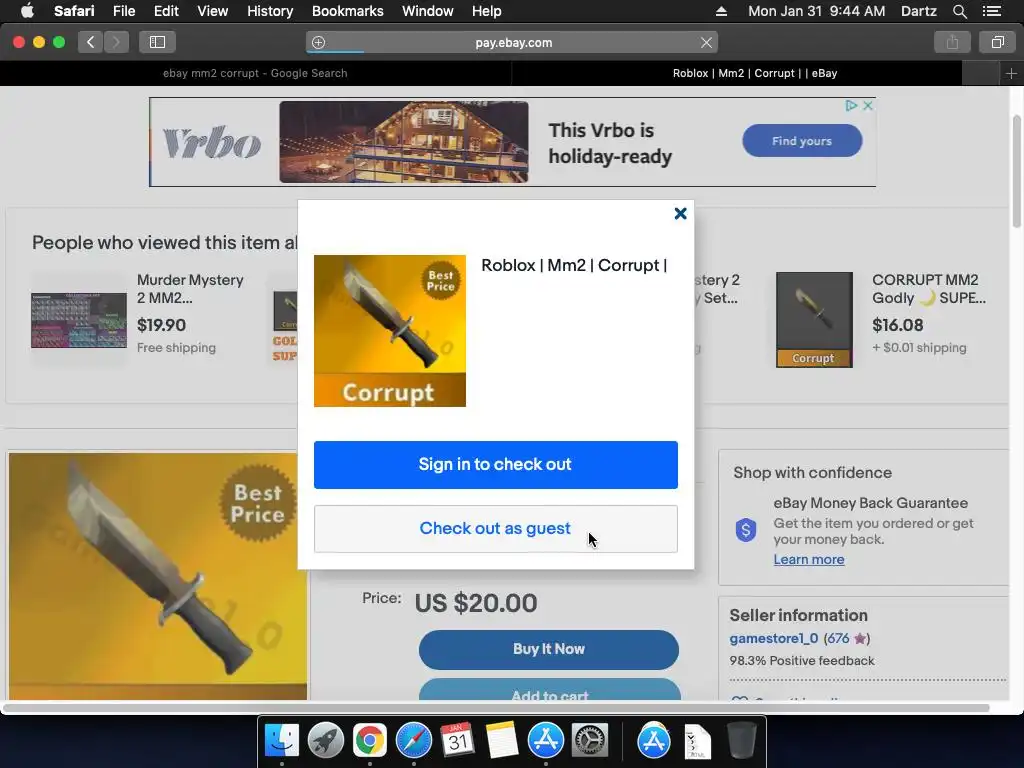The image size is (1024, 768).
Task: Open seller gamestore1_0 profile link
Action: (773, 638)
